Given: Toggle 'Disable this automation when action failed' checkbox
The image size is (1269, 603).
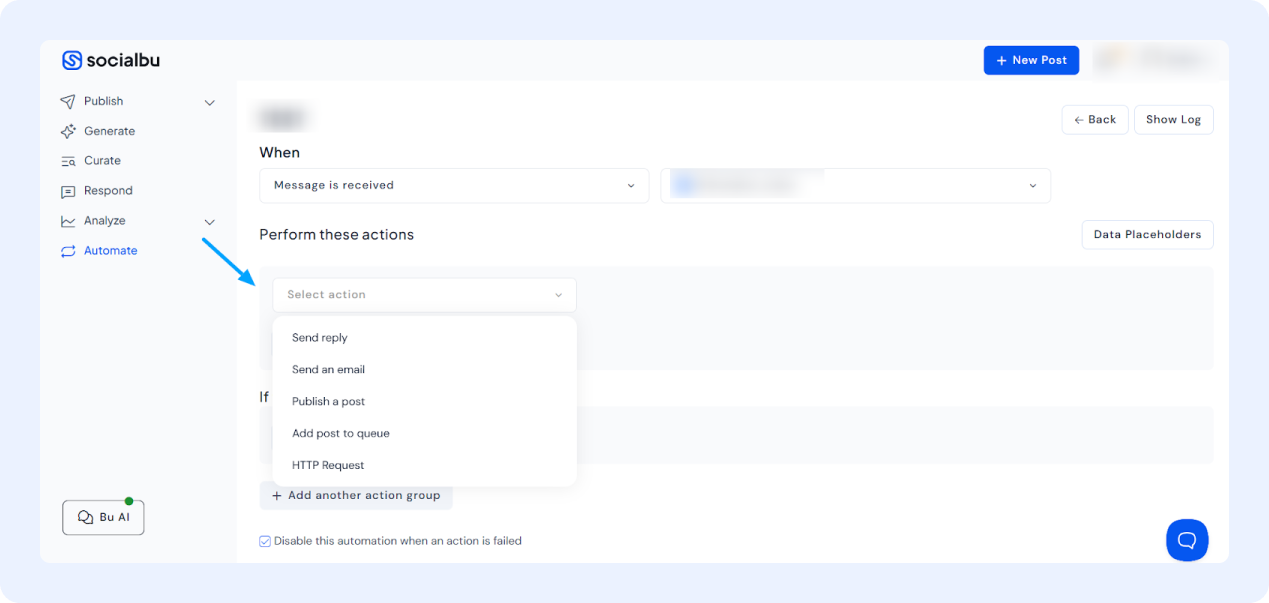Looking at the screenshot, I should (x=265, y=541).
